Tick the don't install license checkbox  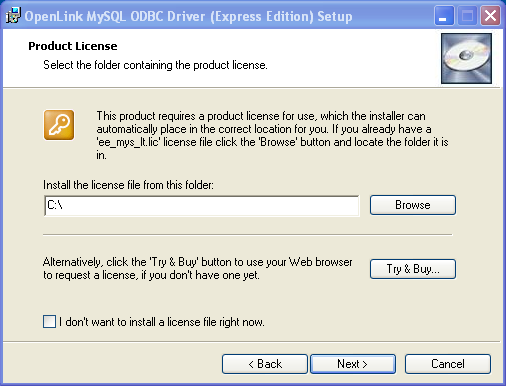pos(49,322)
